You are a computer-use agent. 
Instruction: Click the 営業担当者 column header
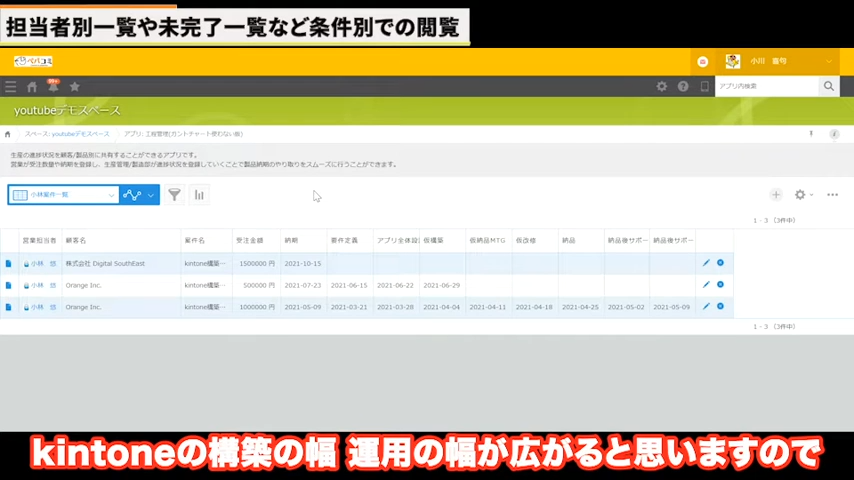tap(39, 240)
